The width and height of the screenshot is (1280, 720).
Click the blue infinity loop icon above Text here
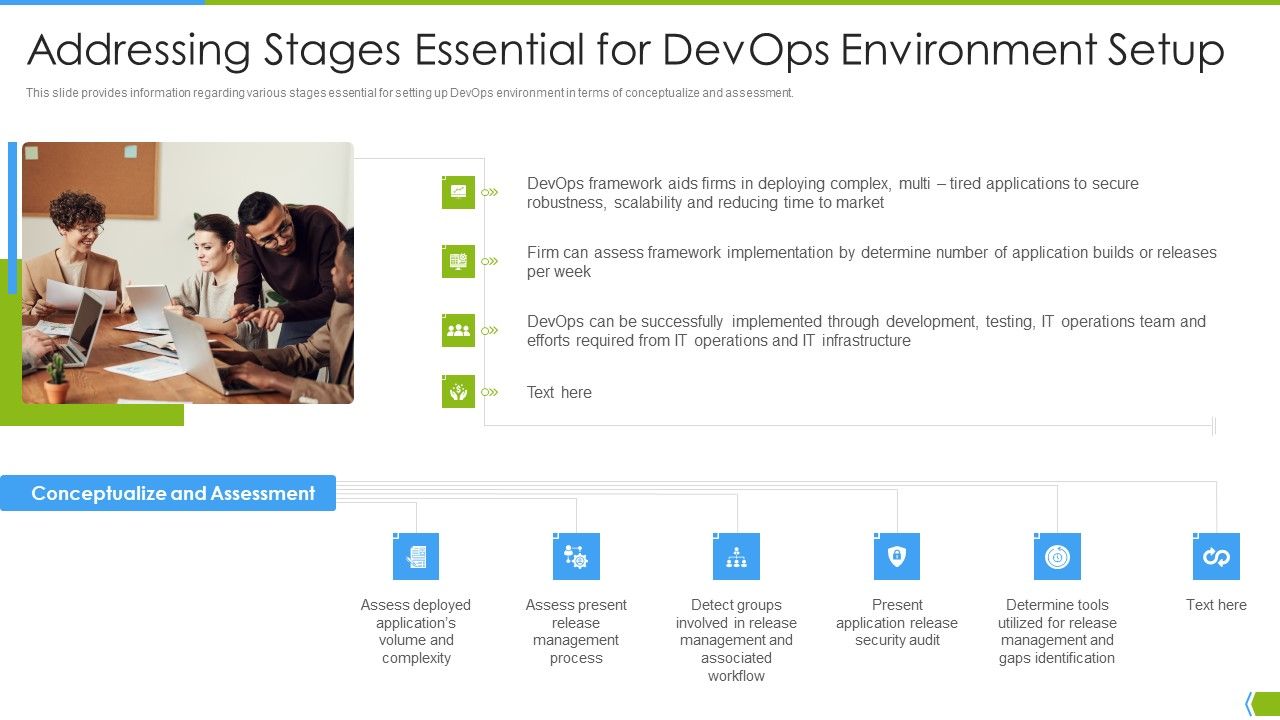click(1216, 557)
